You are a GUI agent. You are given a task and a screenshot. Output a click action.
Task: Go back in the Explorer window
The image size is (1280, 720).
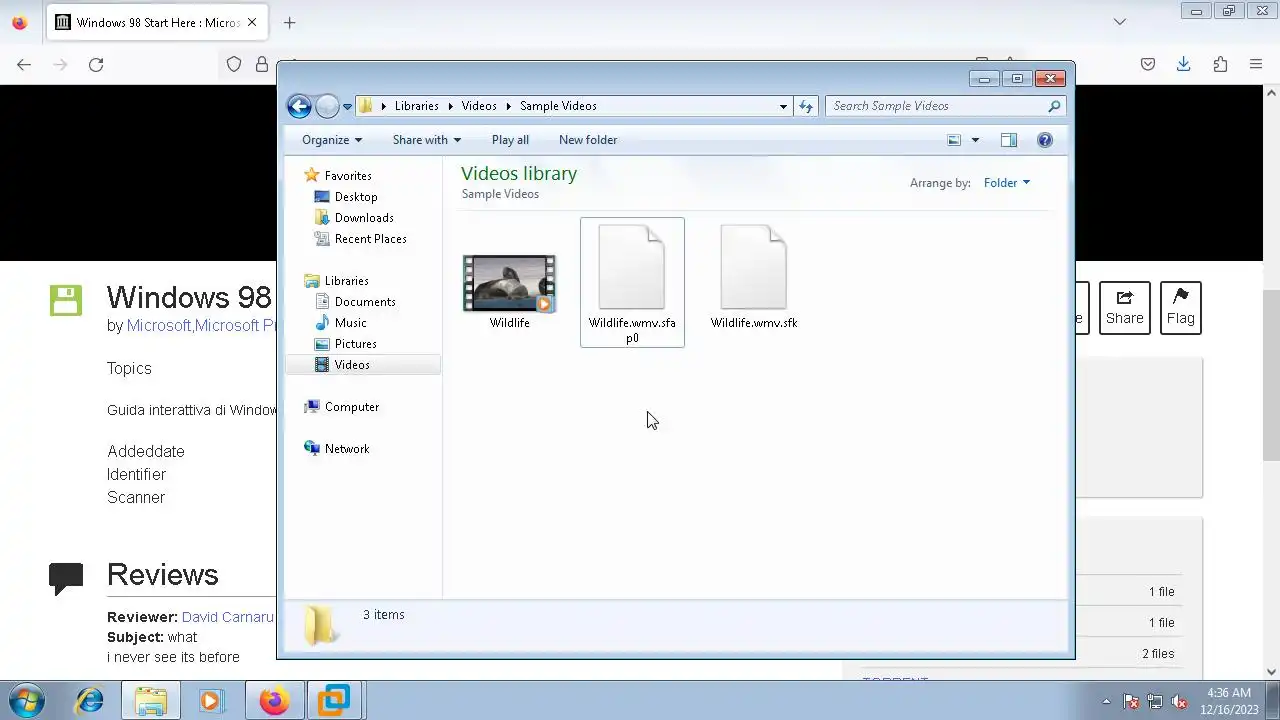299,106
